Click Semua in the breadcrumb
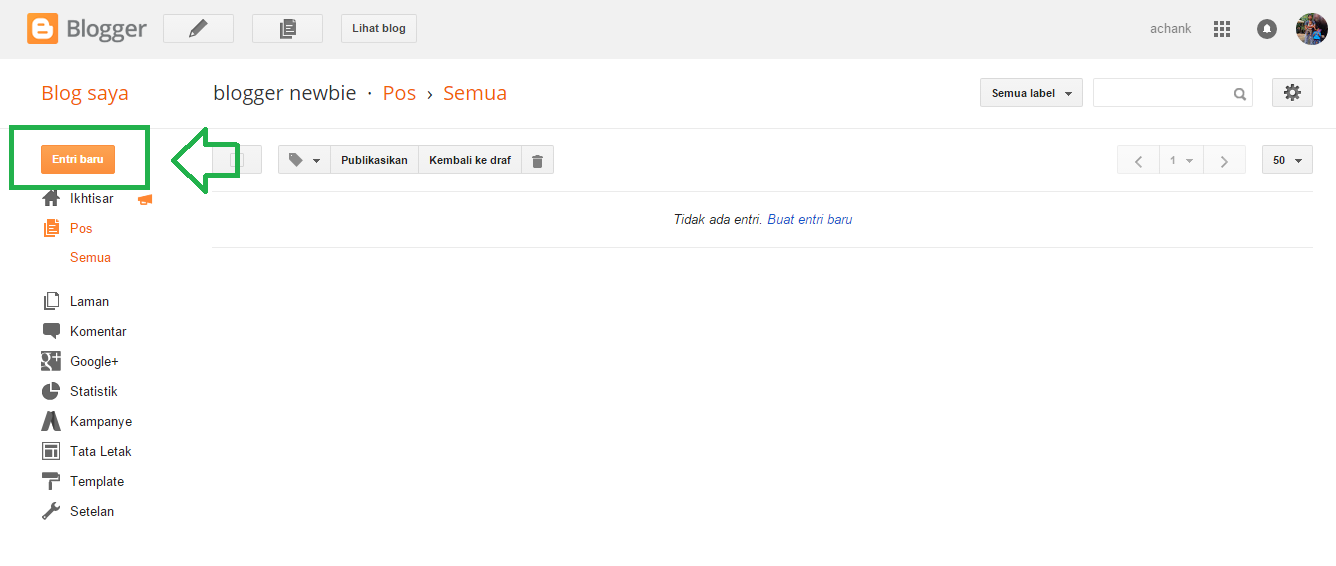This screenshot has width=1336, height=566. point(475,93)
